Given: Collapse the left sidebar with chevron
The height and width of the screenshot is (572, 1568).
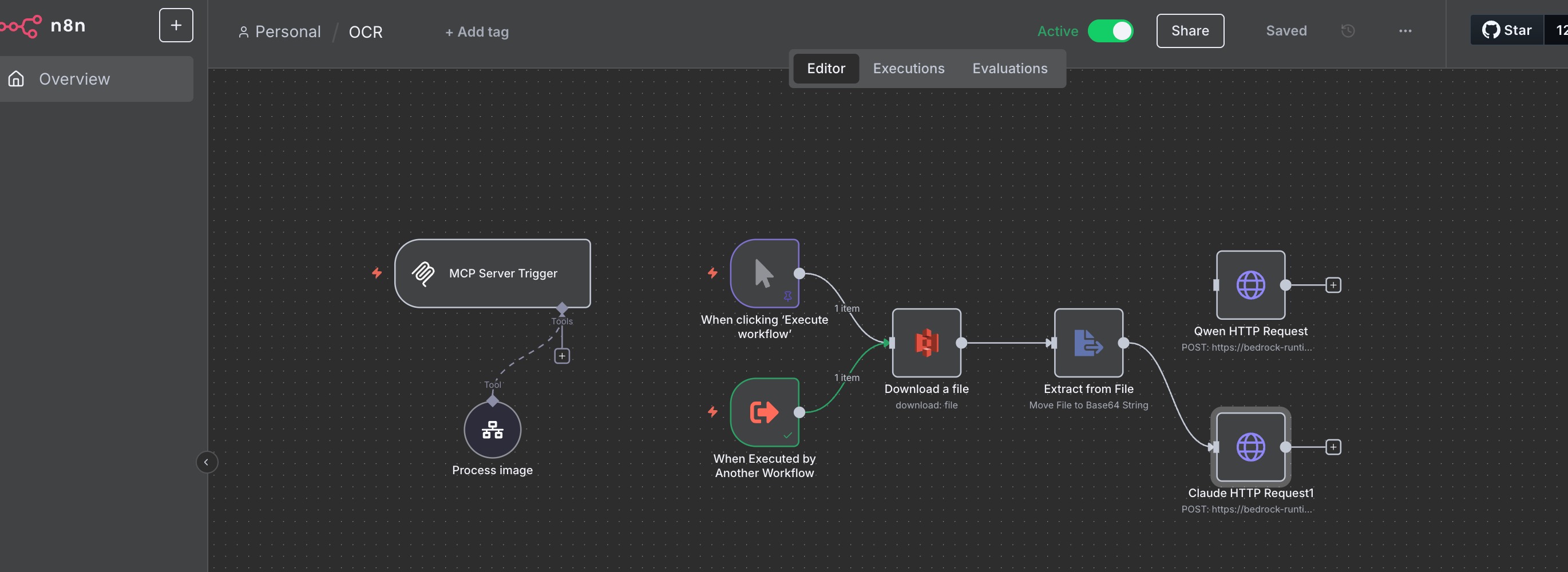Looking at the screenshot, I should click(207, 462).
